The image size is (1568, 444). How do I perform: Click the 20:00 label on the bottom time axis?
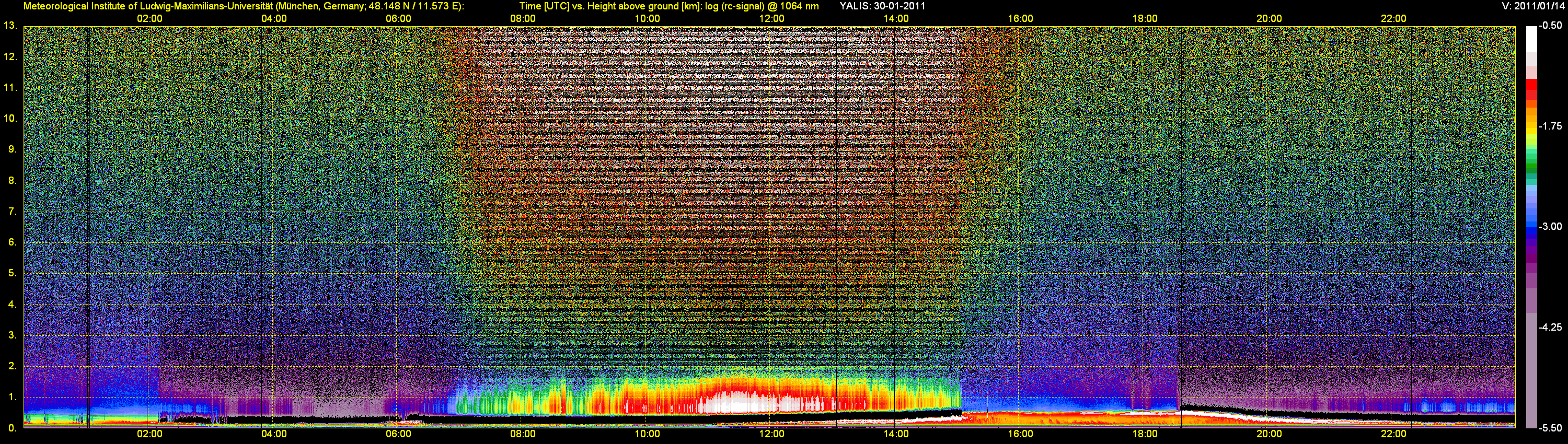(x=1269, y=434)
